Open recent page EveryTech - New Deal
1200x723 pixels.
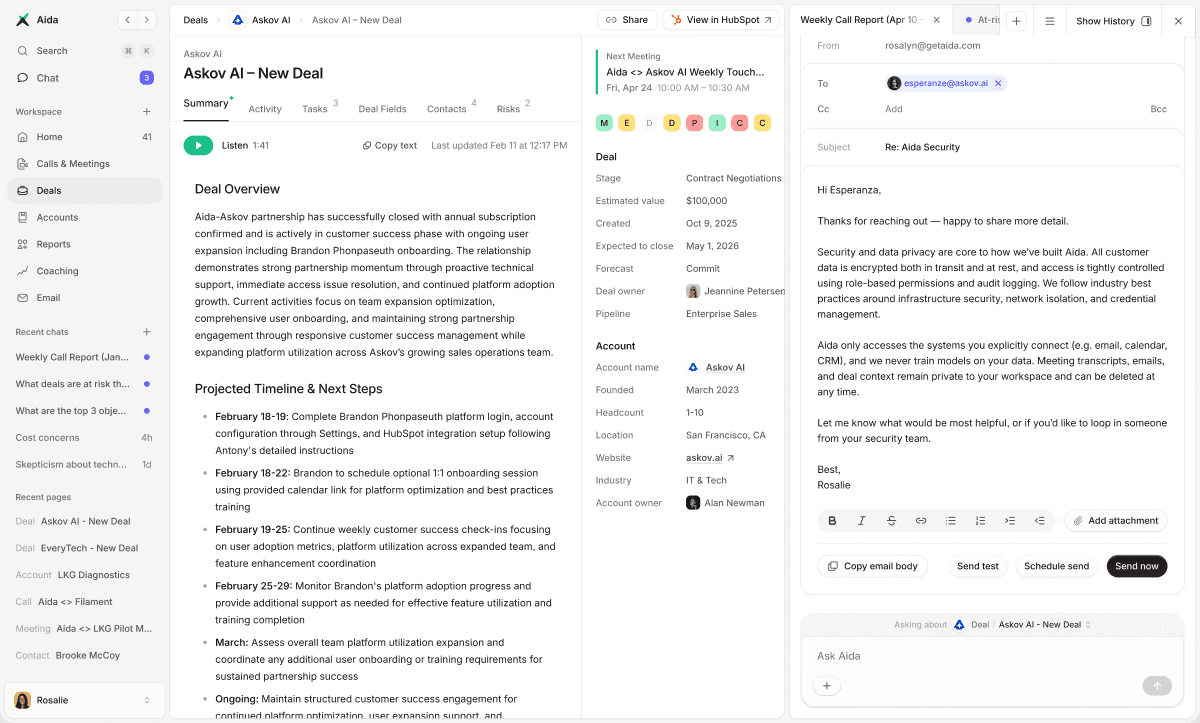point(84,548)
